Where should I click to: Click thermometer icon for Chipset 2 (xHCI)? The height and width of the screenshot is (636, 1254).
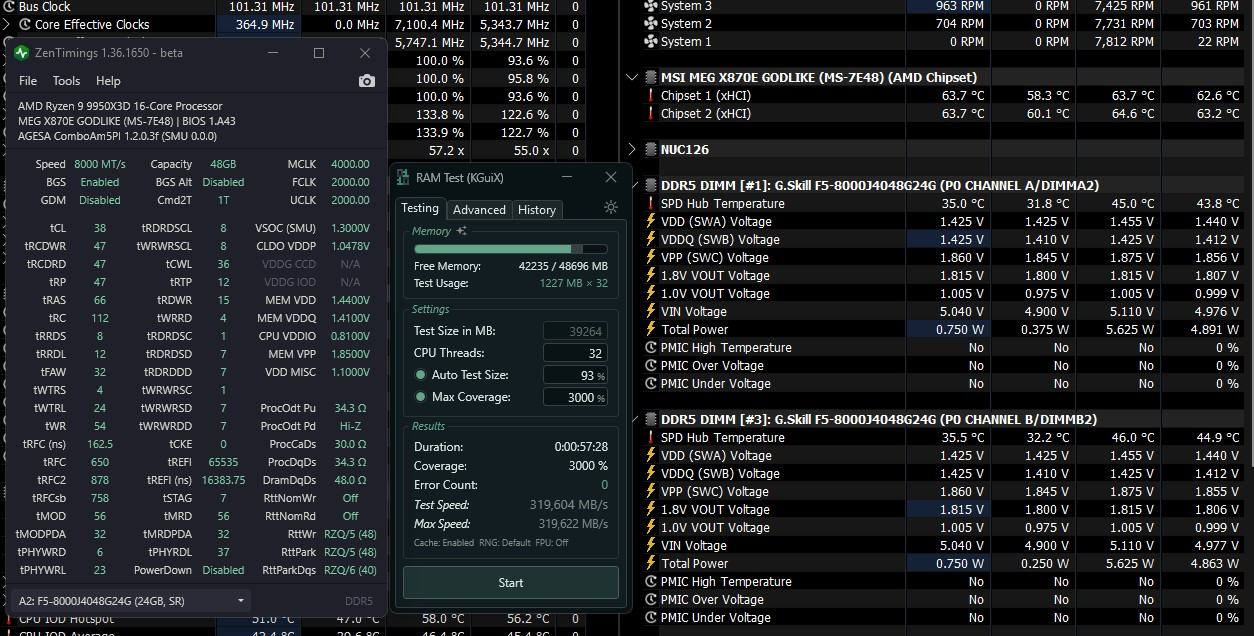tap(651, 113)
